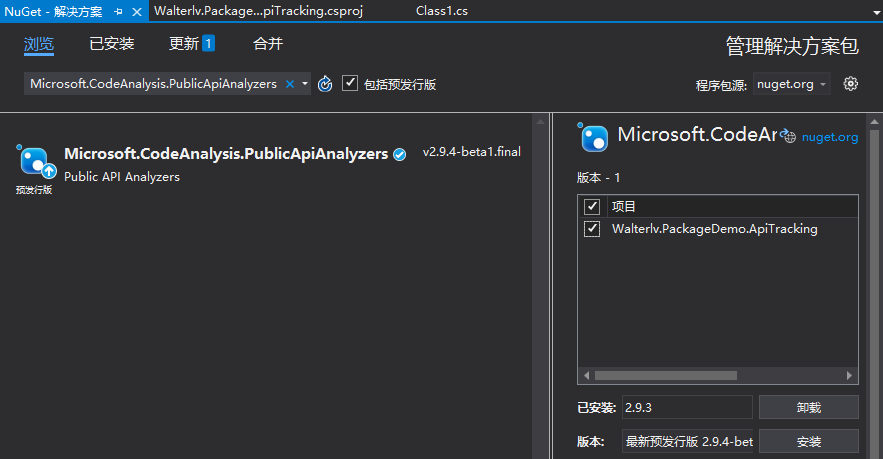Open the nuget.org link
The height and width of the screenshot is (459, 883).
pyautogui.click(x=830, y=137)
